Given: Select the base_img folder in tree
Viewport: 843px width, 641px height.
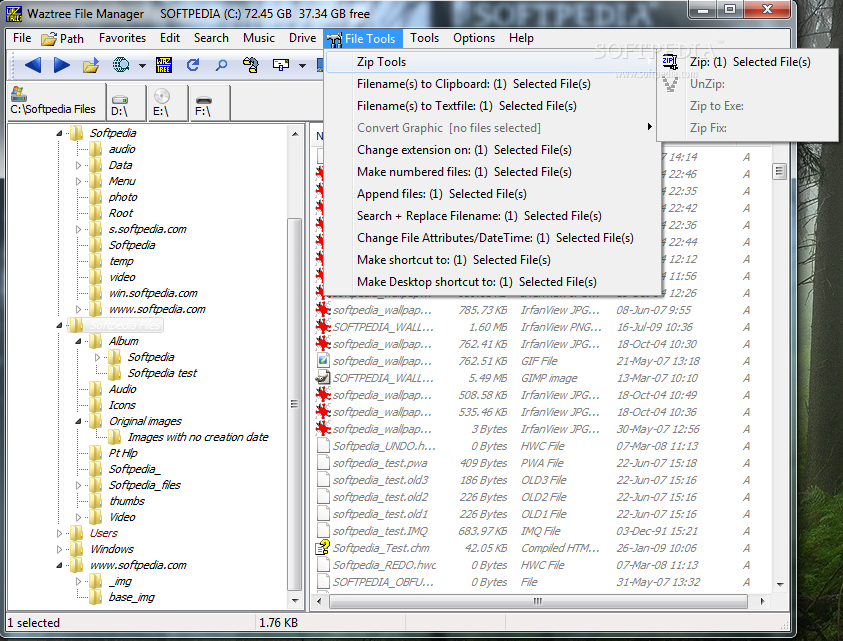Looking at the screenshot, I should click(x=132, y=597).
